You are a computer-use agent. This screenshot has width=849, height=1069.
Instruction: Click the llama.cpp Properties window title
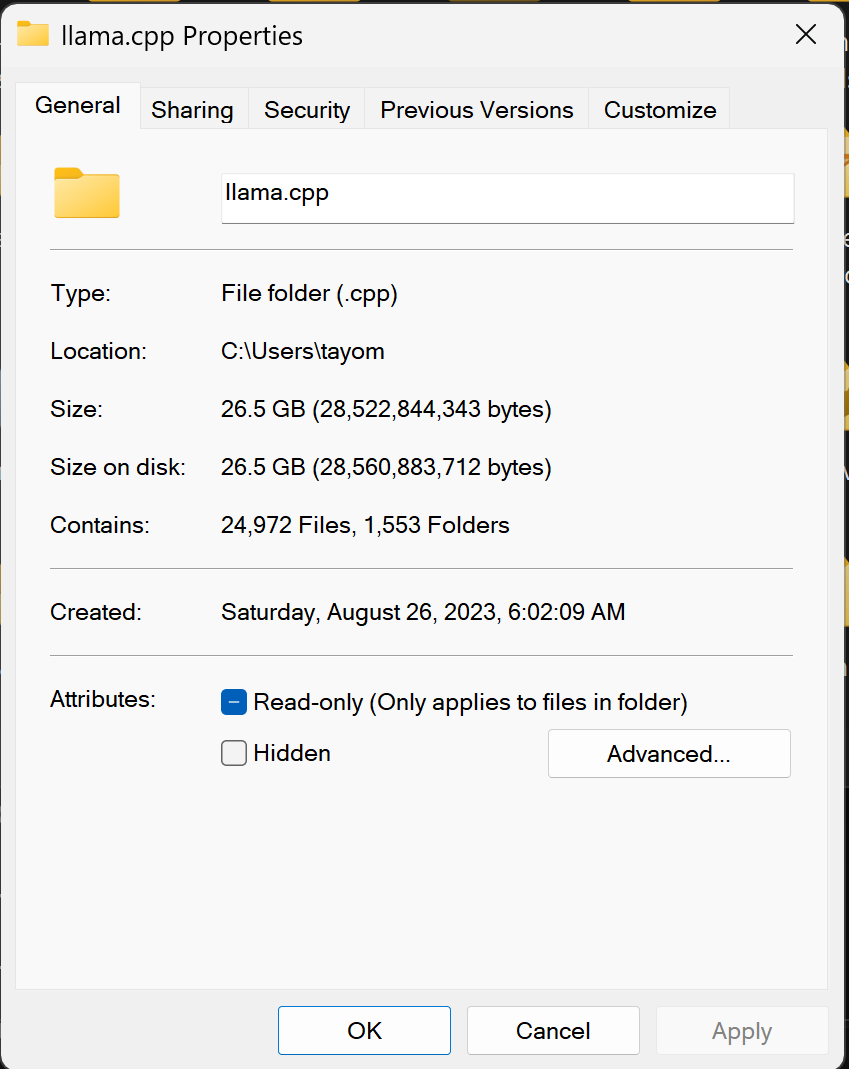pos(182,35)
